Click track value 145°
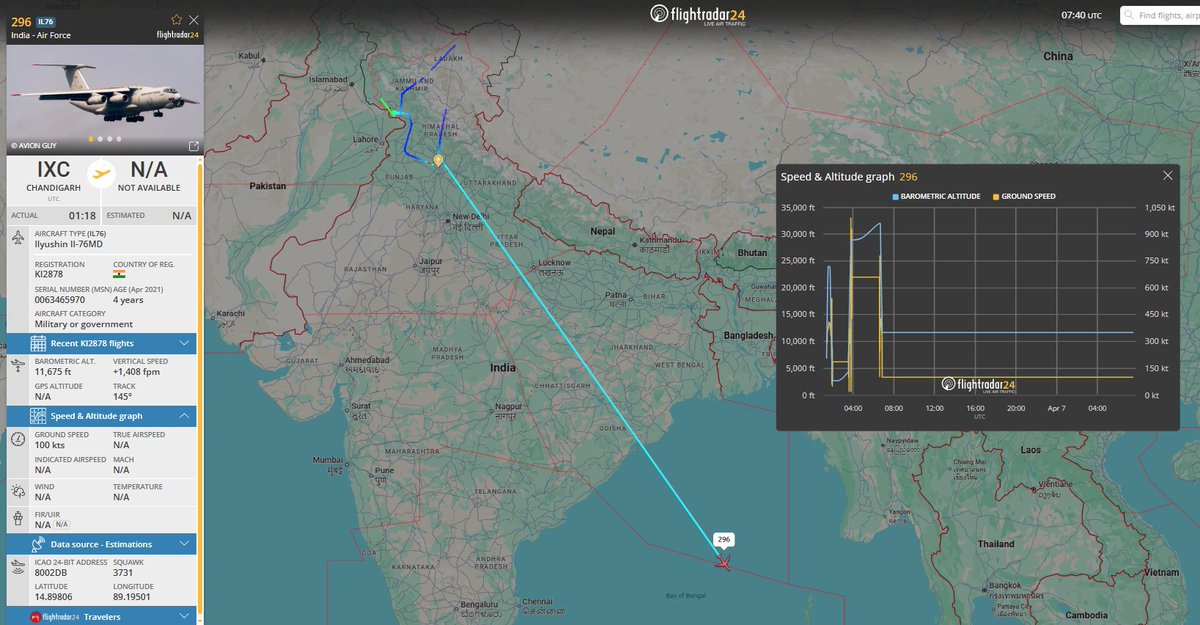The width and height of the screenshot is (1200, 625). click(x=124, y=396)
